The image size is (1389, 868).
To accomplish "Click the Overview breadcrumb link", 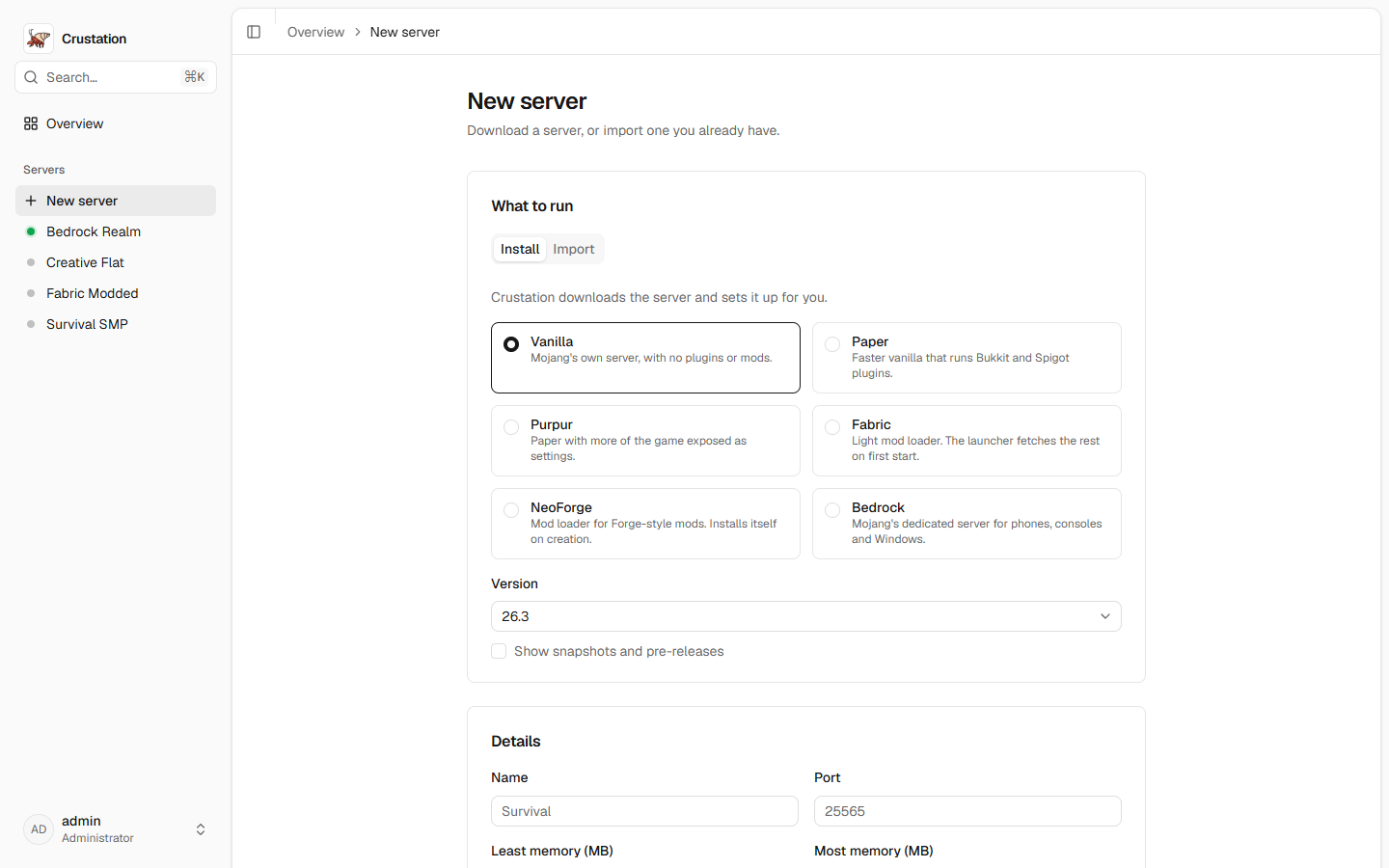I will click(315, 32).
